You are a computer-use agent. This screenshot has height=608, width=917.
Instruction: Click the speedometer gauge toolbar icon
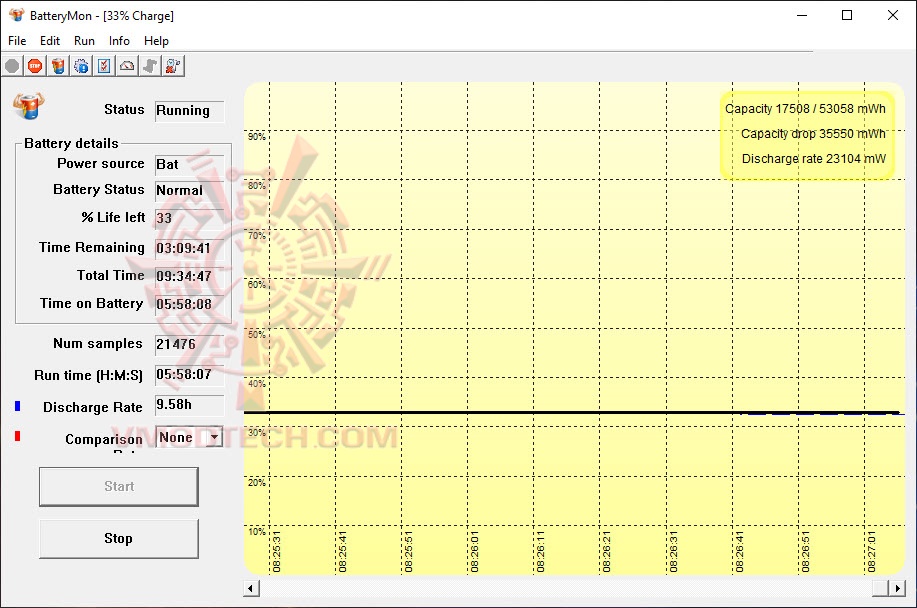[127, 66]
